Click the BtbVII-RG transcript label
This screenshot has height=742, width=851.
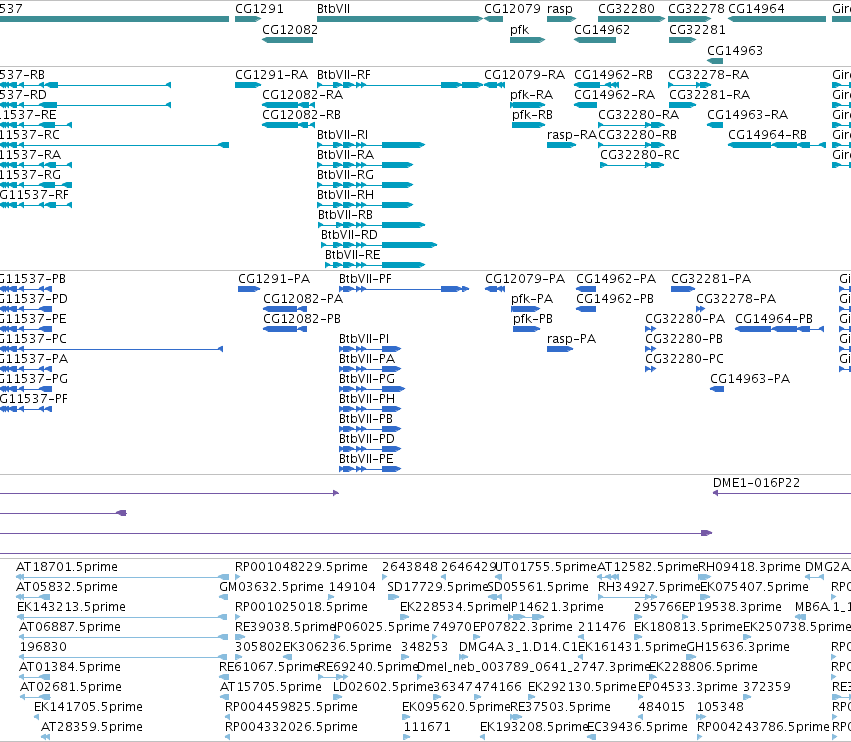(345, 175)
